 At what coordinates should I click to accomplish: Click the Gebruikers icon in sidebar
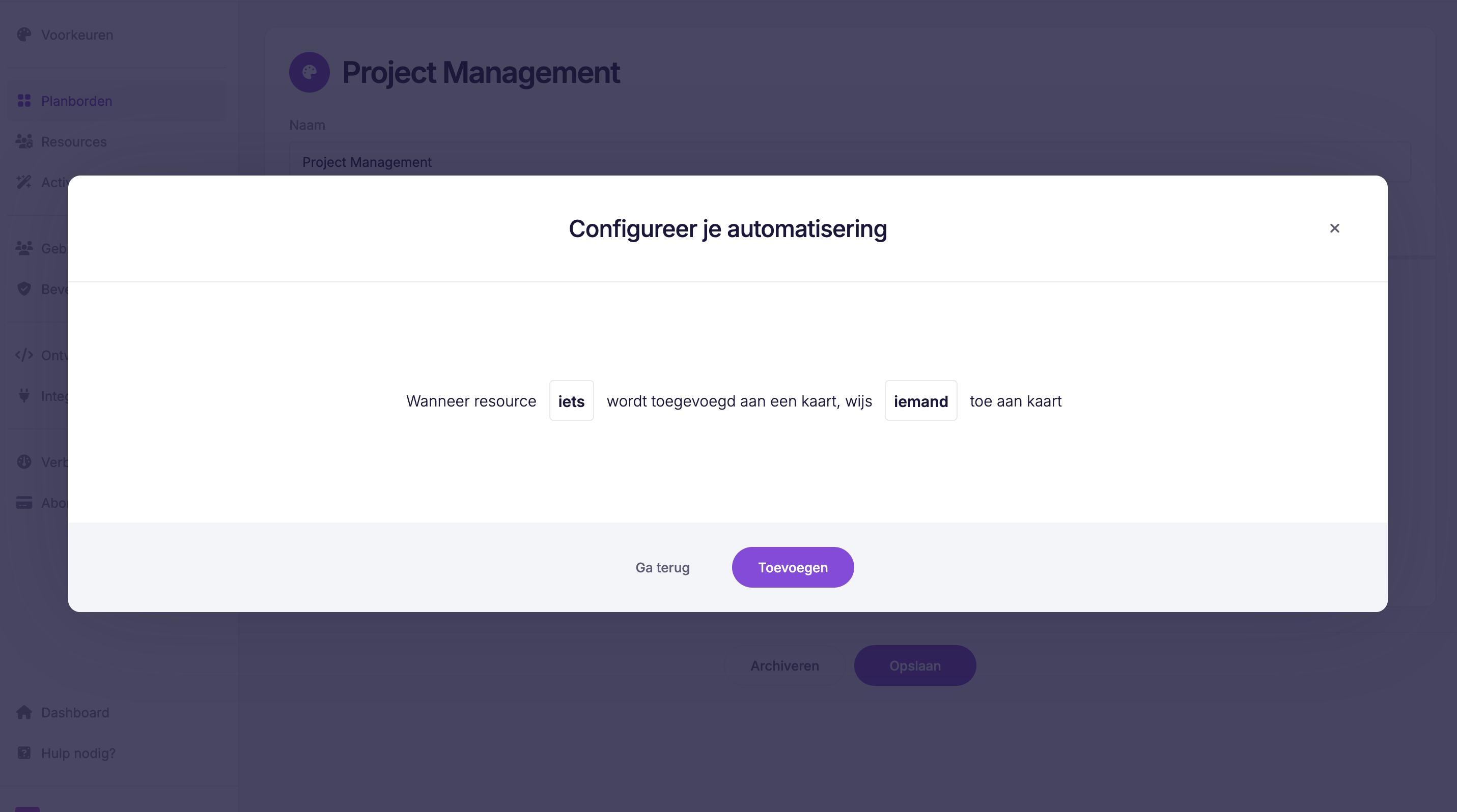pos(24,248)
